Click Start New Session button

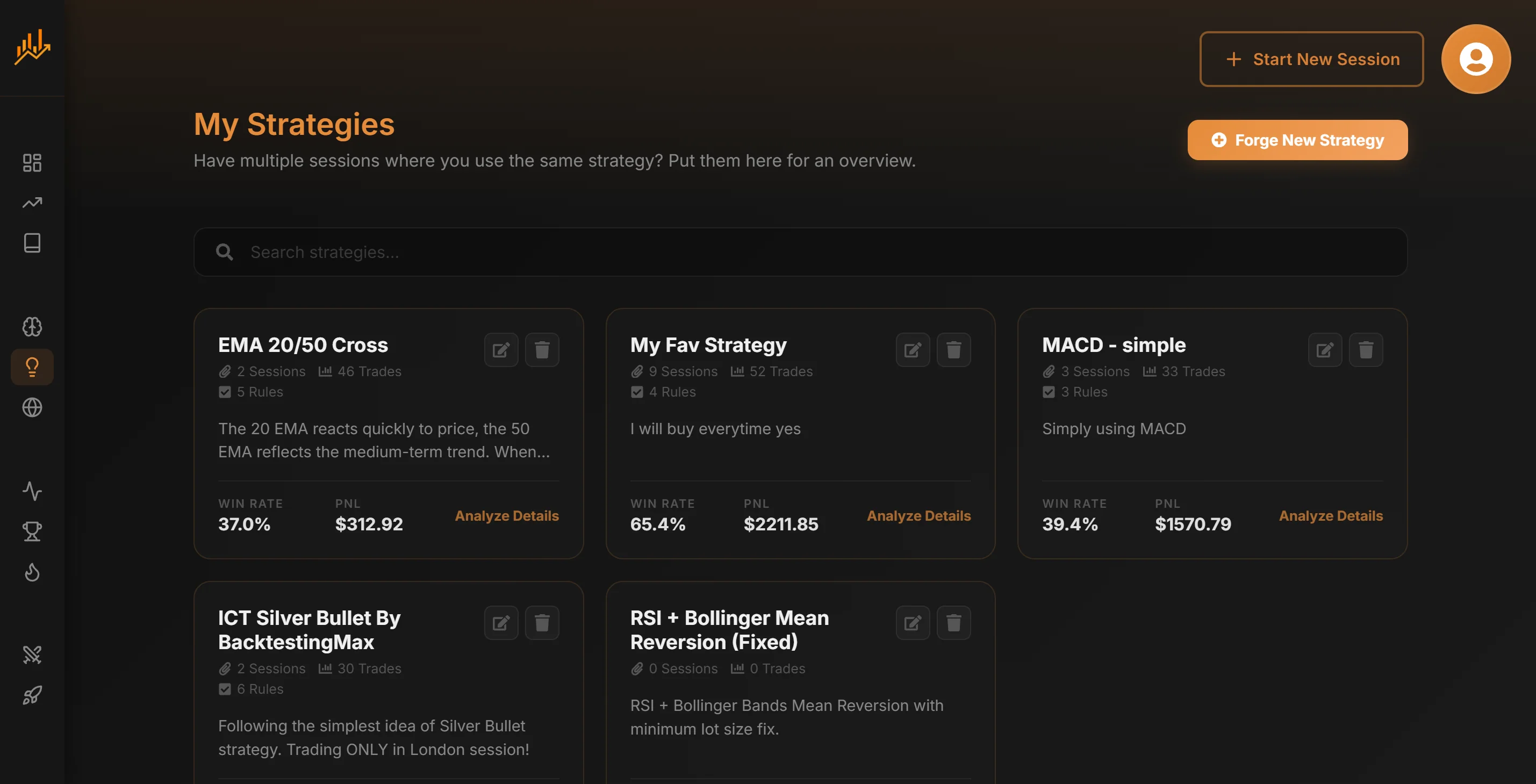tap(1311, 59)
